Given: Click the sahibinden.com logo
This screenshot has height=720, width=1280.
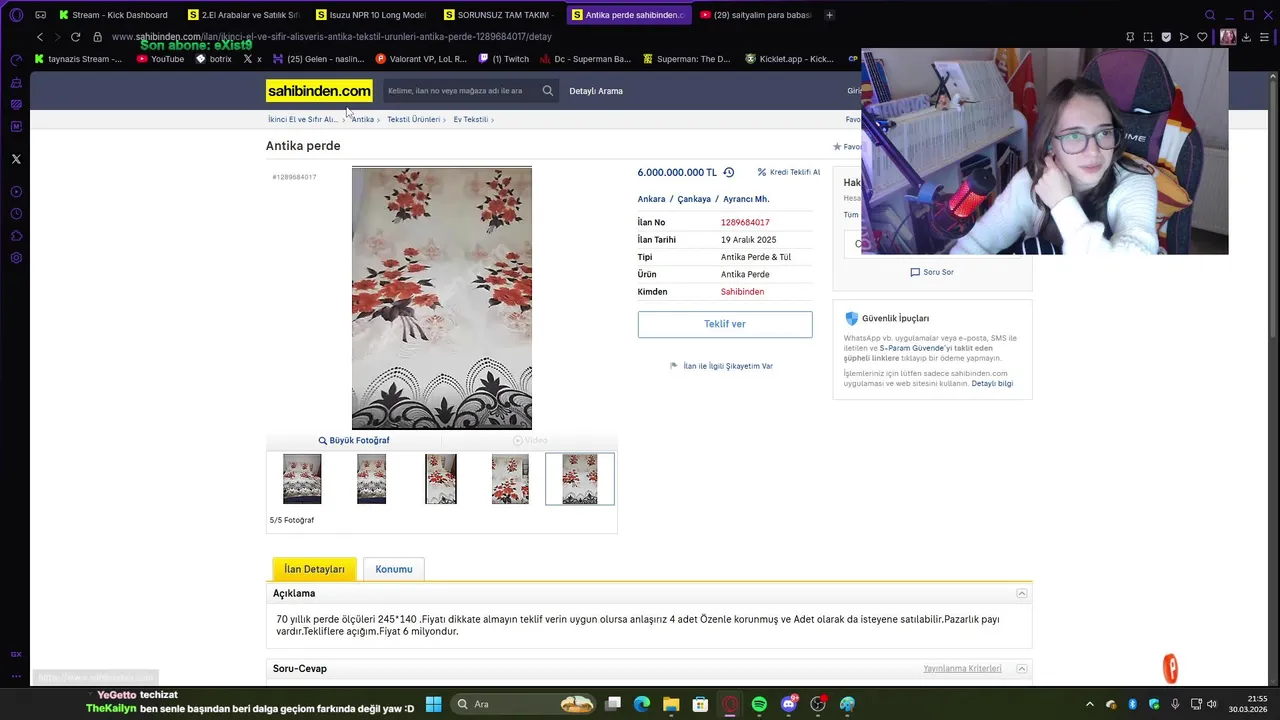Looking at the screenshot, I should coord(319,91).
